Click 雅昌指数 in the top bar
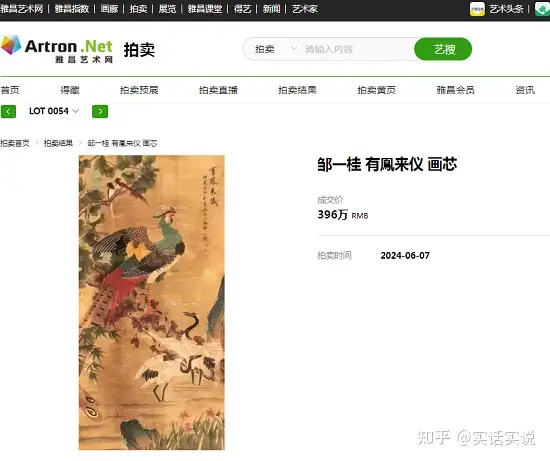The image size is (550, 461). [x=72, y=9]
